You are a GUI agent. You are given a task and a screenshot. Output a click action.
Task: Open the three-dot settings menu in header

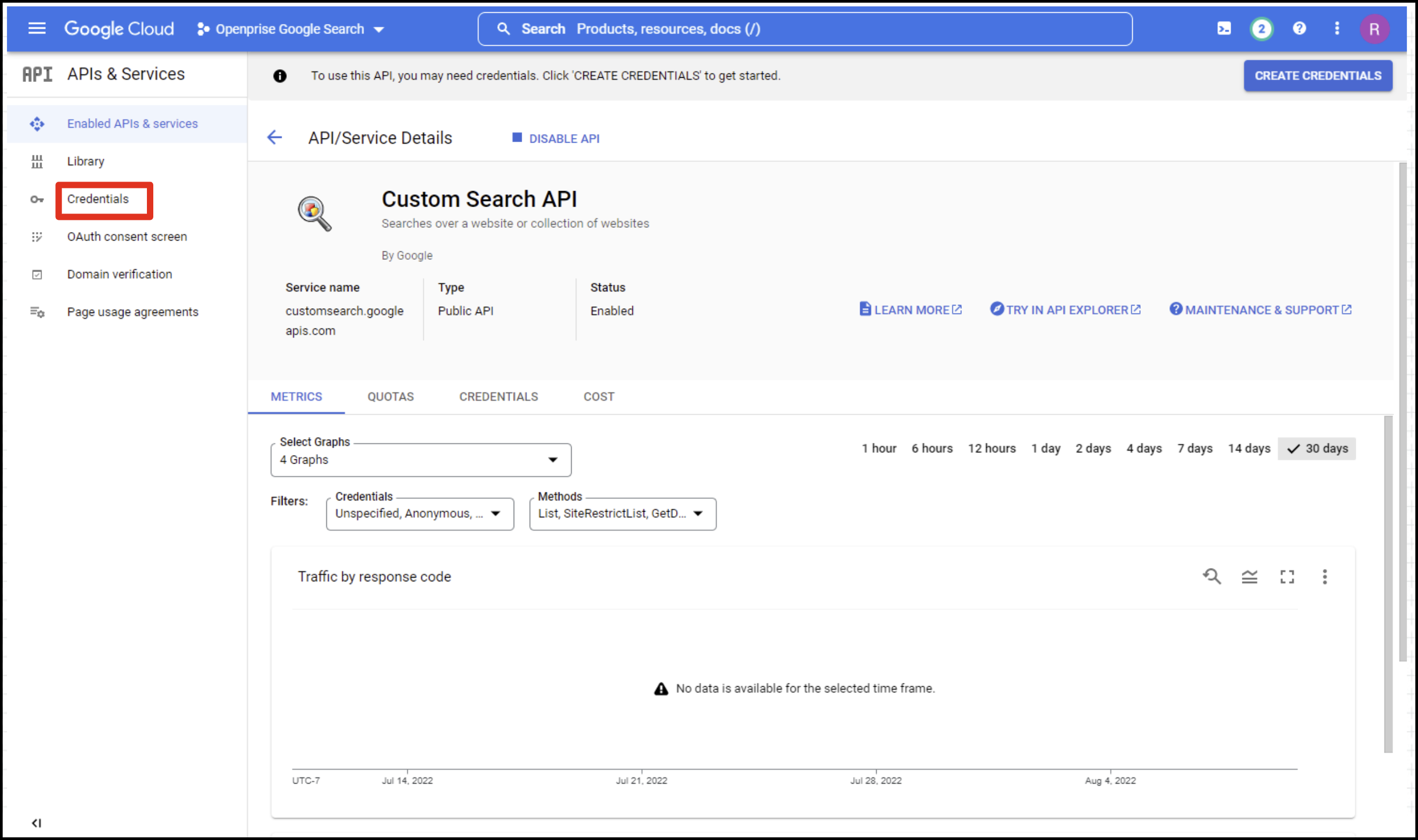pyautogui.click(x=1337, y=28)
